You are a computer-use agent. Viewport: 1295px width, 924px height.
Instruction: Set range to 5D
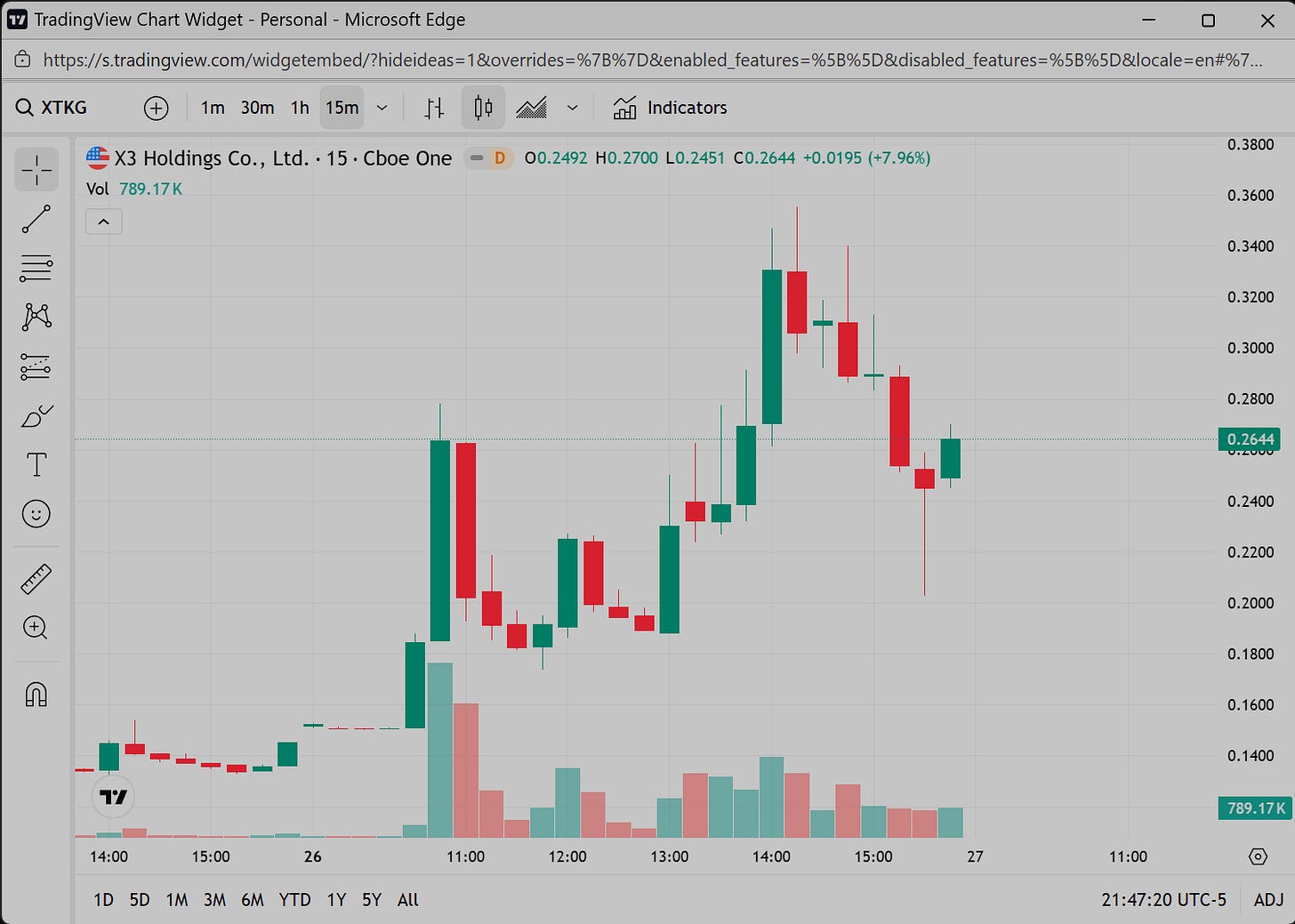tap(140, 900)
